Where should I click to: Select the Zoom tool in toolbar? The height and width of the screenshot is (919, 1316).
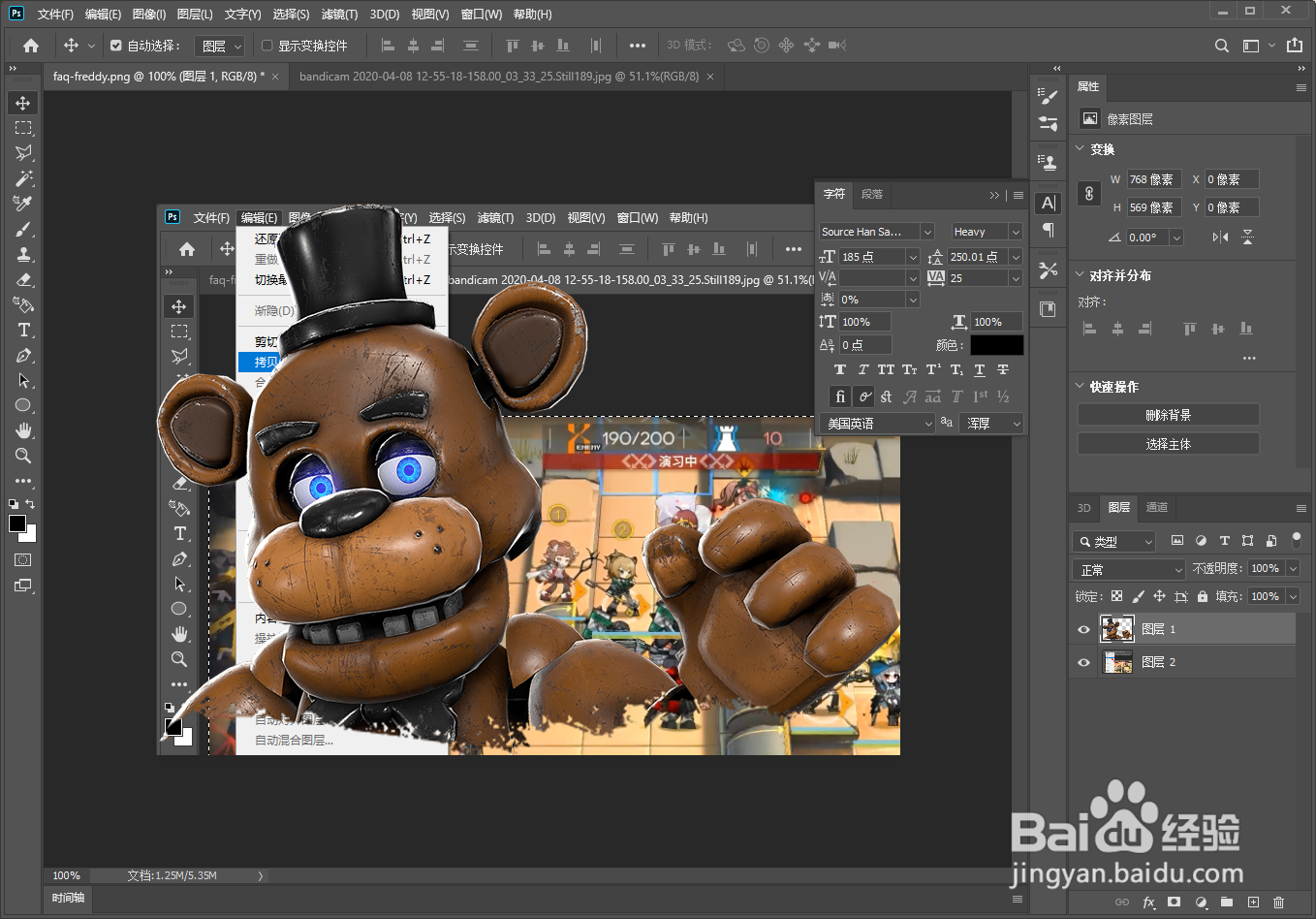[x=23, y=456]
